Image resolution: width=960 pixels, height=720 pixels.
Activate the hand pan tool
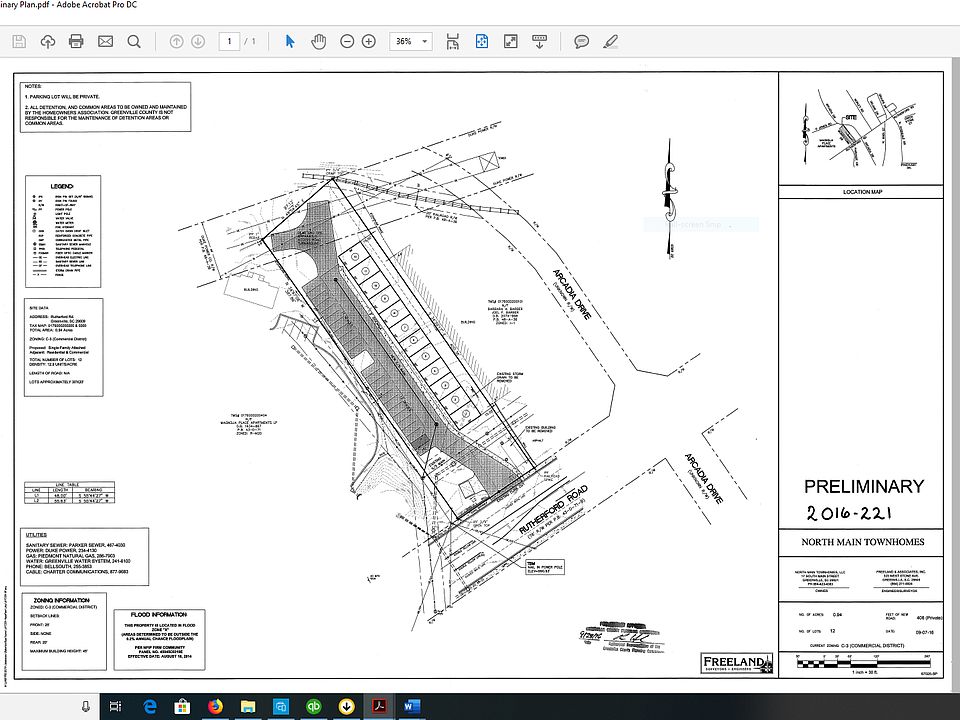(x=319, y=41)
